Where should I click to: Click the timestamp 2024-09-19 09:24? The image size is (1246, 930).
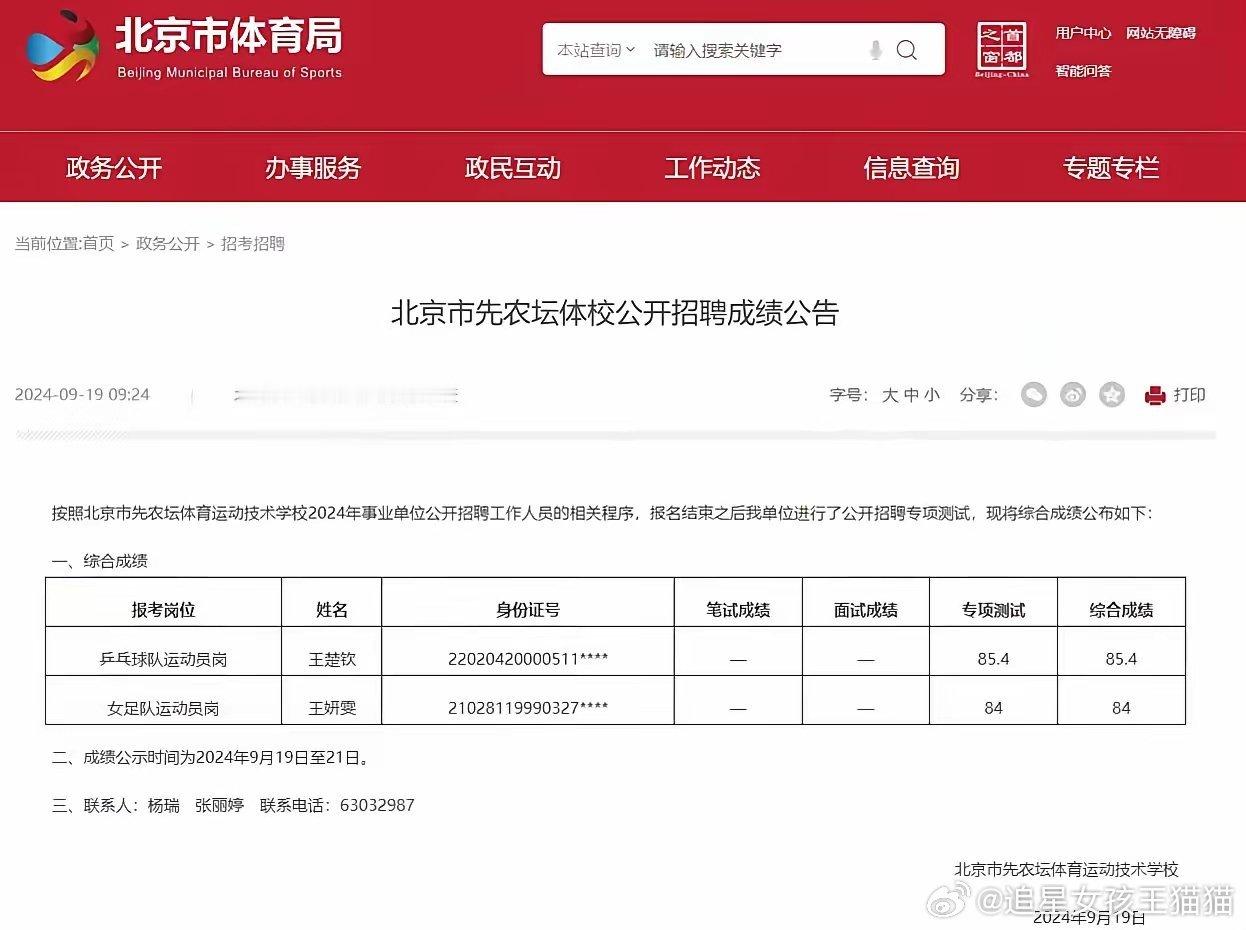pyautogui.click(x=82, y=395)
